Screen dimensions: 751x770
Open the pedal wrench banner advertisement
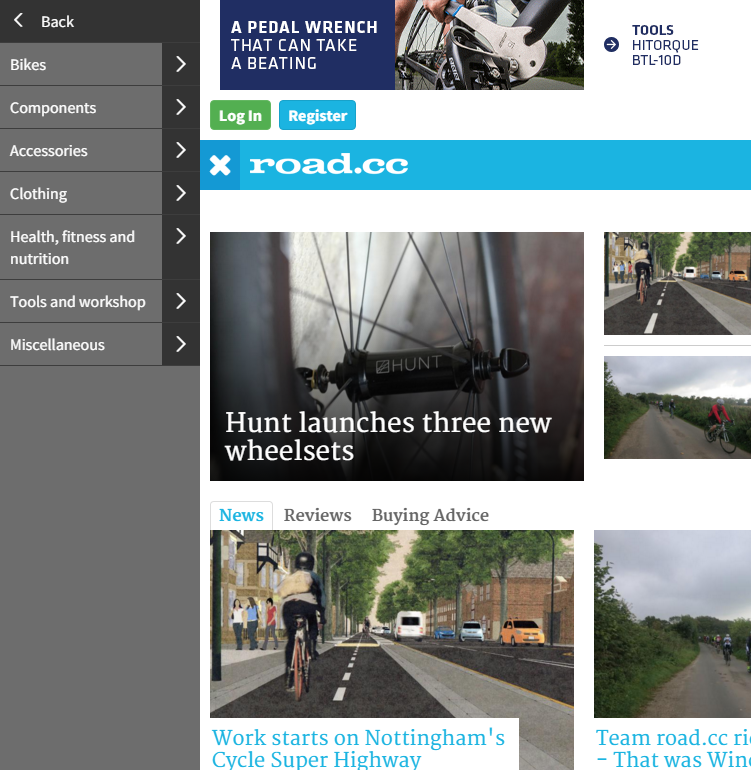[x=402, y=45]
